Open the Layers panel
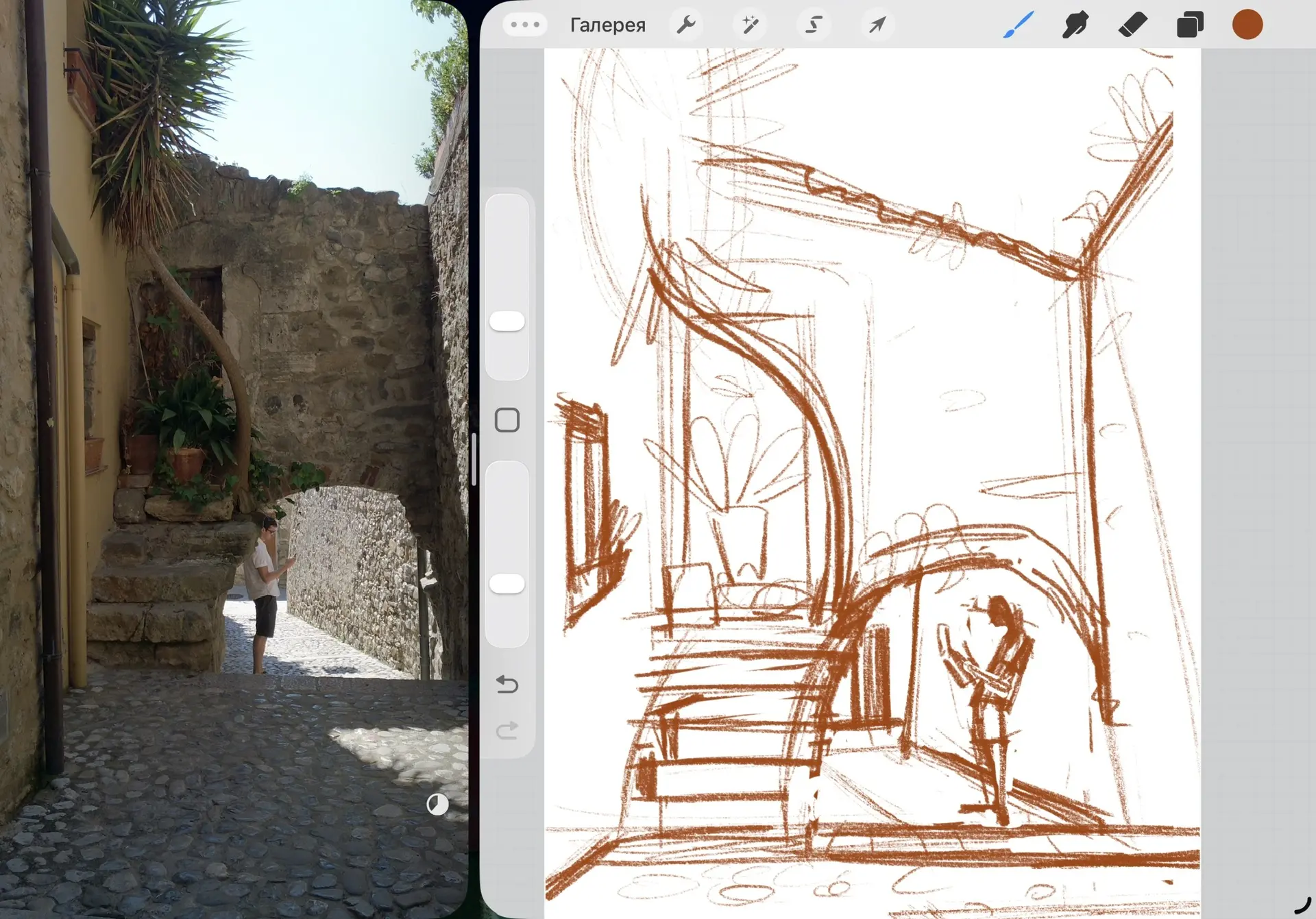Viewport: 1316px width, 919px height. click(x=1190, y=25)
